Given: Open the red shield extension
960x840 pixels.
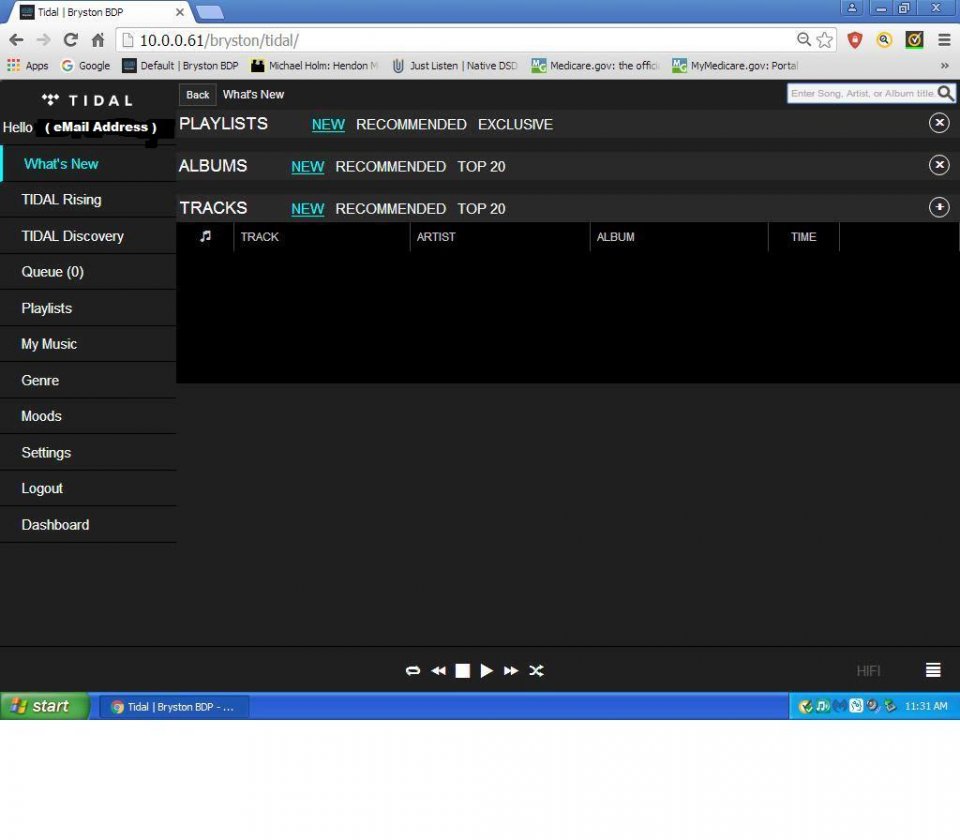Looking at the screenshot, I should (855, 40).
